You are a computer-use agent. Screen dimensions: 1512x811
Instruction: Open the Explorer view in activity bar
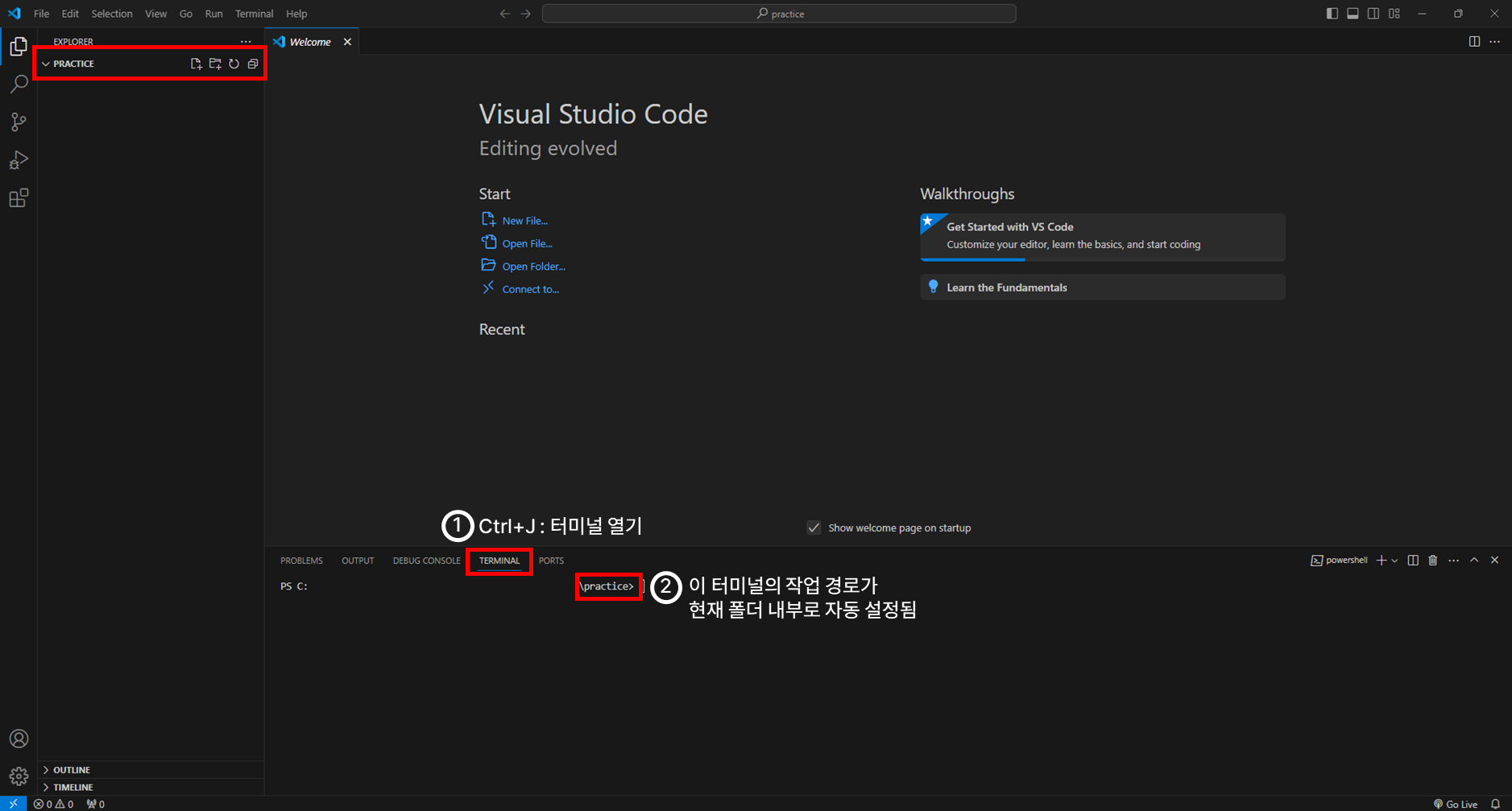(x=19, y=47)
